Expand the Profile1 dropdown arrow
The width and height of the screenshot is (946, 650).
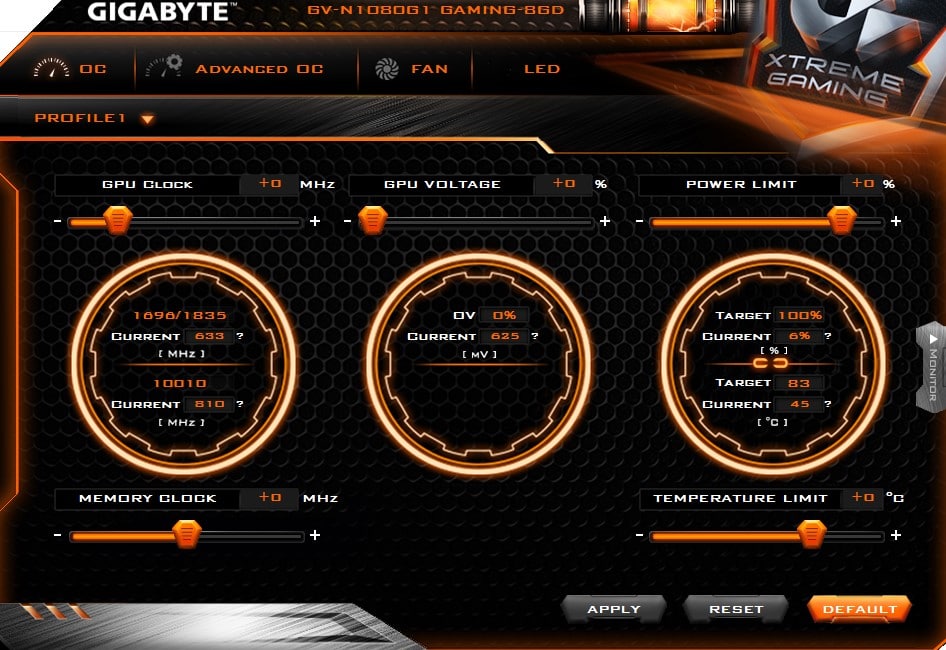(147, 119)
